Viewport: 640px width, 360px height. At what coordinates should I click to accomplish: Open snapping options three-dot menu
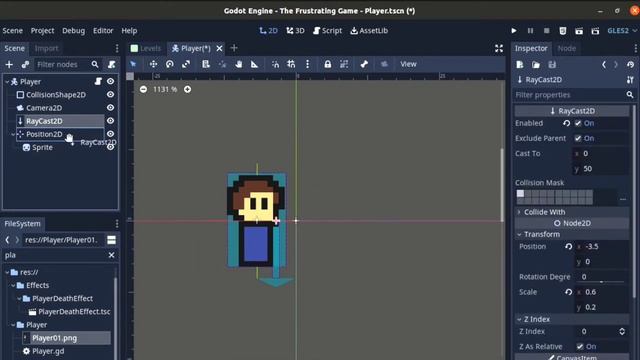coord(307,64)
